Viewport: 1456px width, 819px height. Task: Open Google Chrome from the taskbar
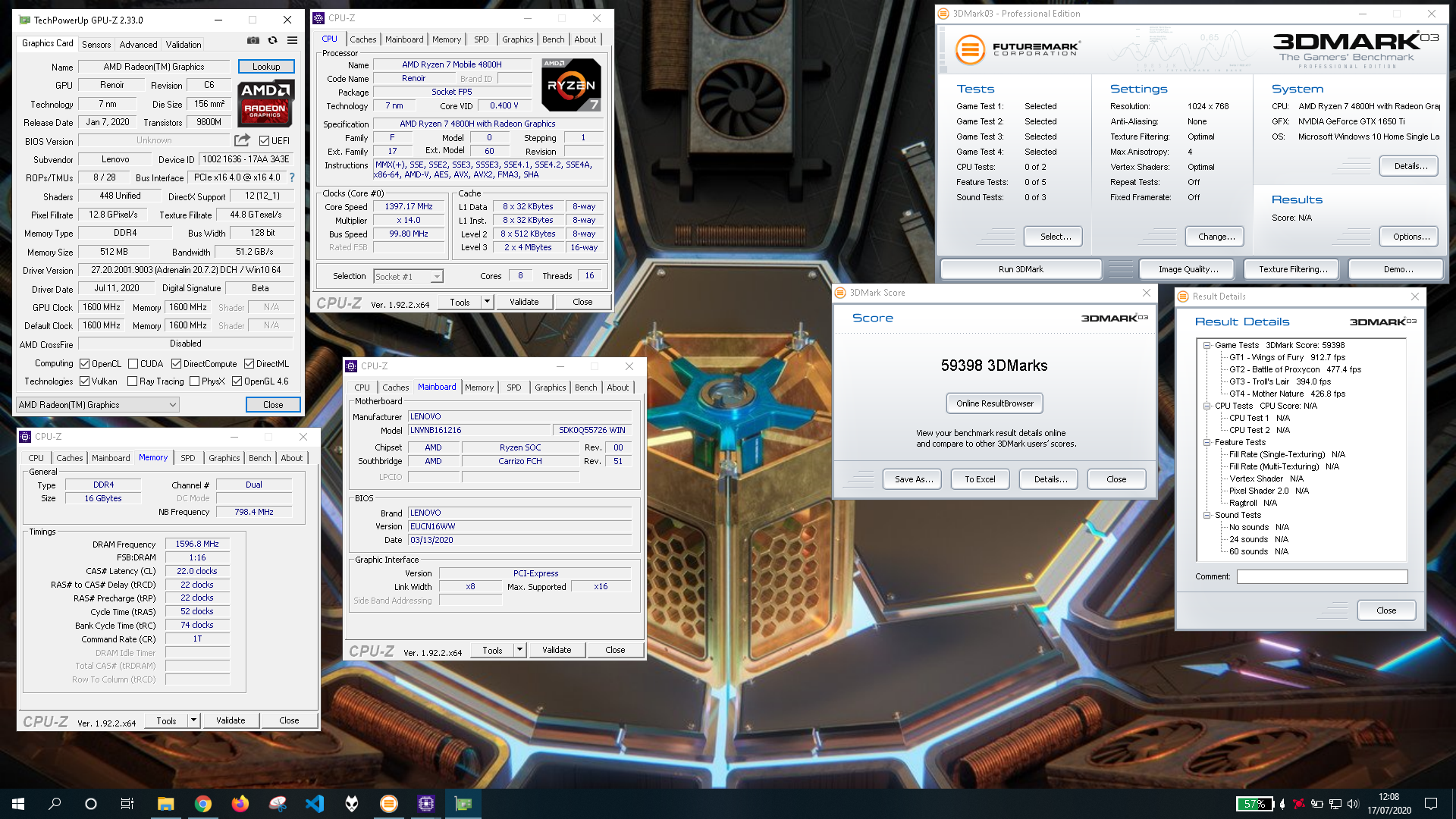(x=202, y=804)
